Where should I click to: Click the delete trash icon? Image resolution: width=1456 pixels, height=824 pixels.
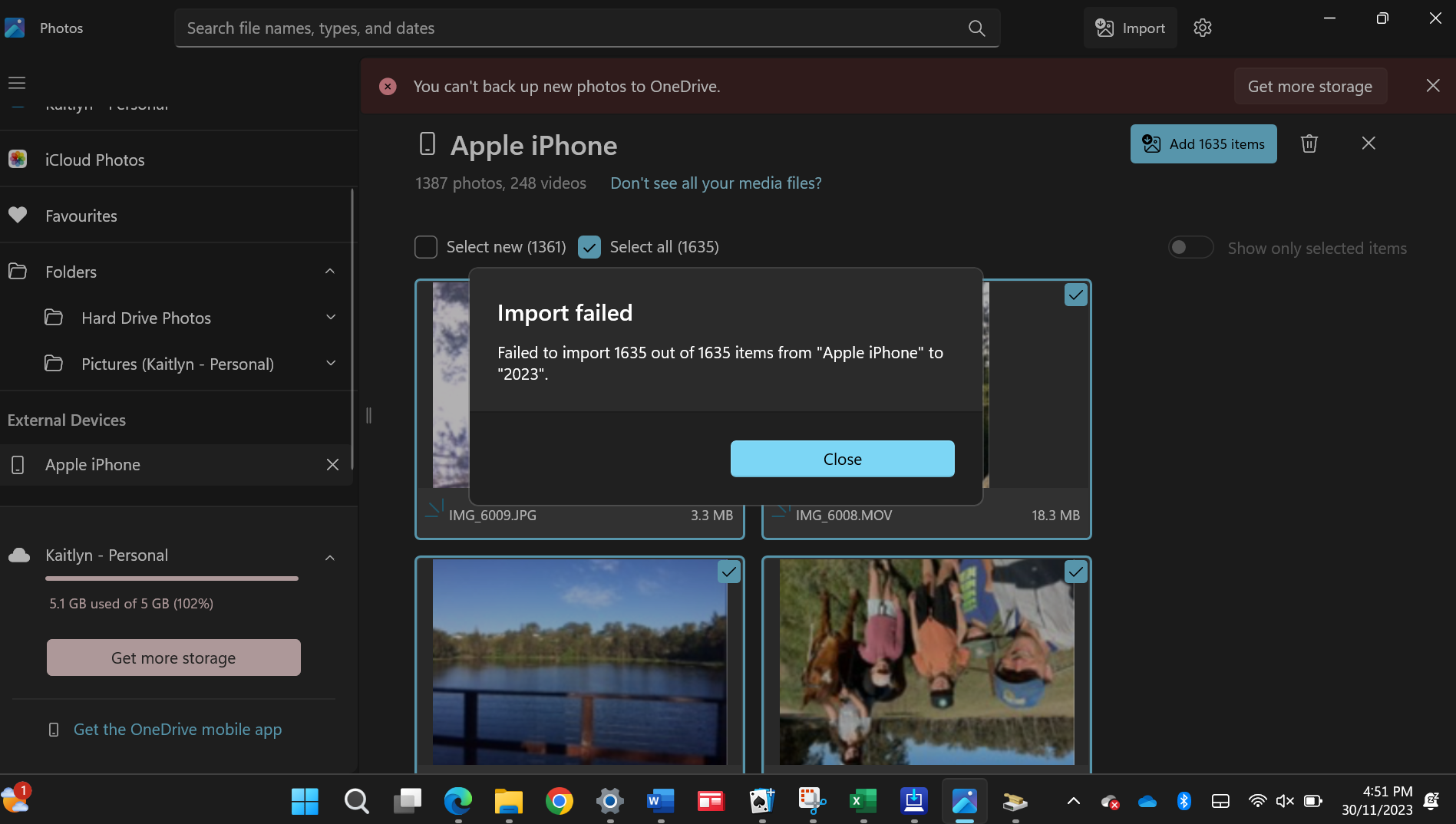(x=1309, y=143)
